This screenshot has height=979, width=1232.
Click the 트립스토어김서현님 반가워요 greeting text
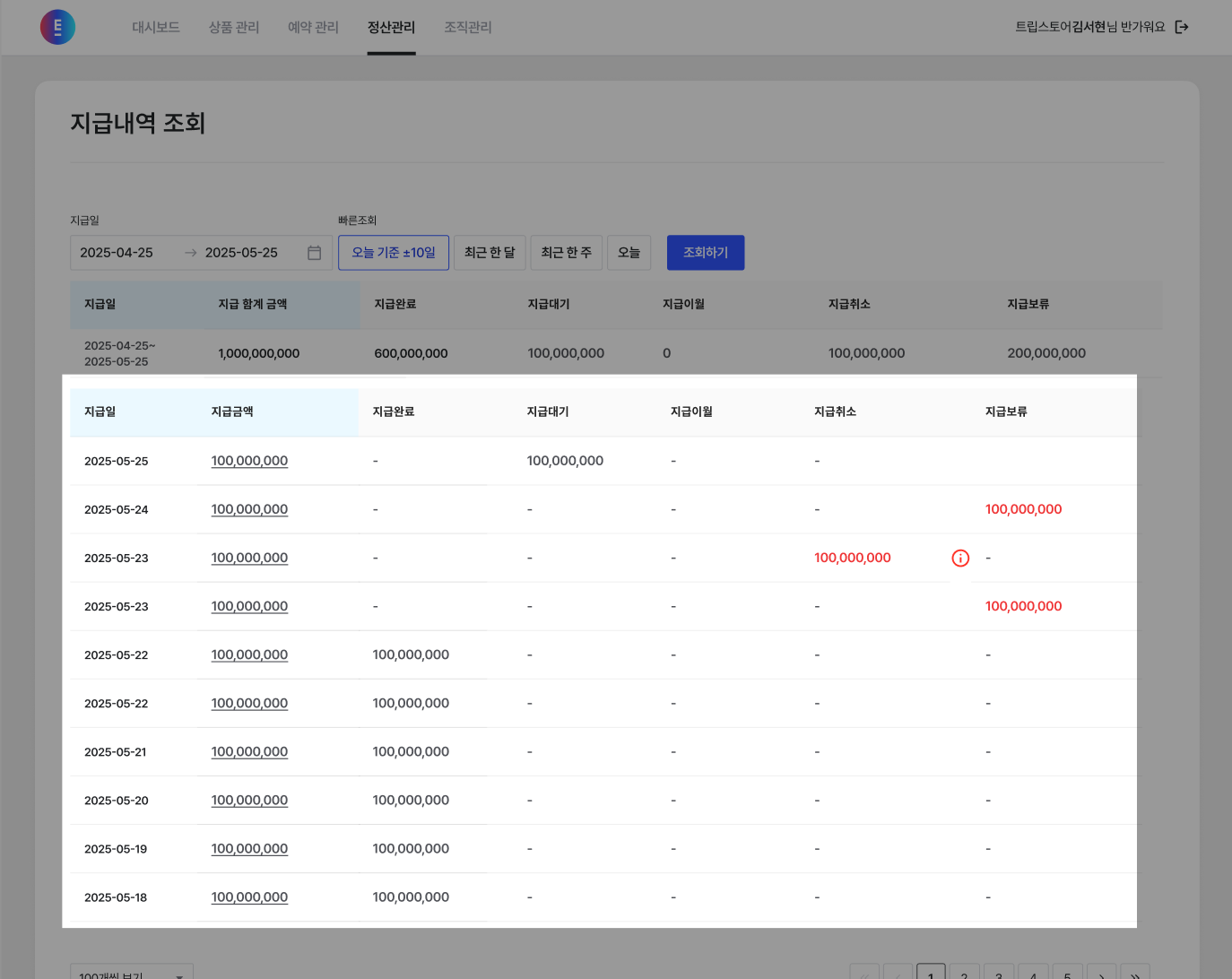point(1090,27)
